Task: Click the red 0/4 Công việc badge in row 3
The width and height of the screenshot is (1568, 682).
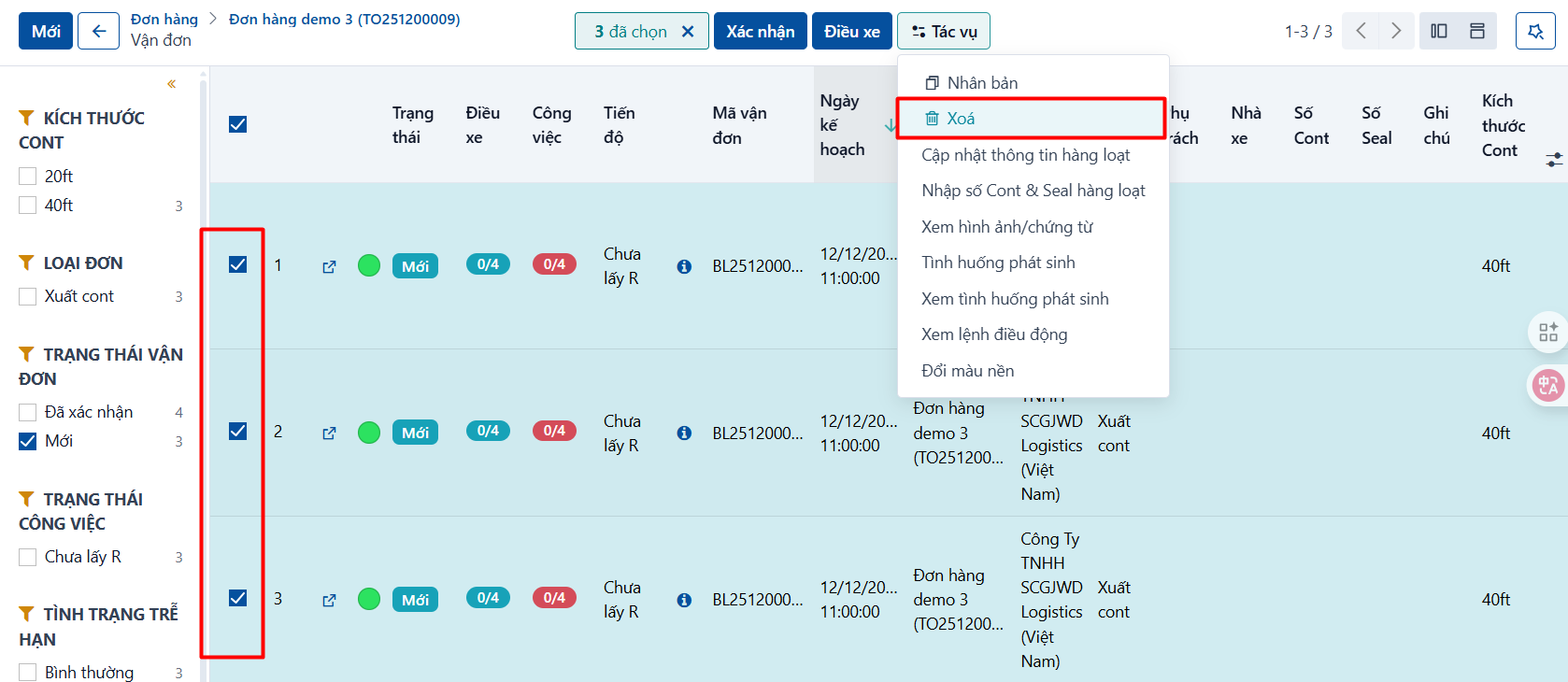Action: coord(554,598)
